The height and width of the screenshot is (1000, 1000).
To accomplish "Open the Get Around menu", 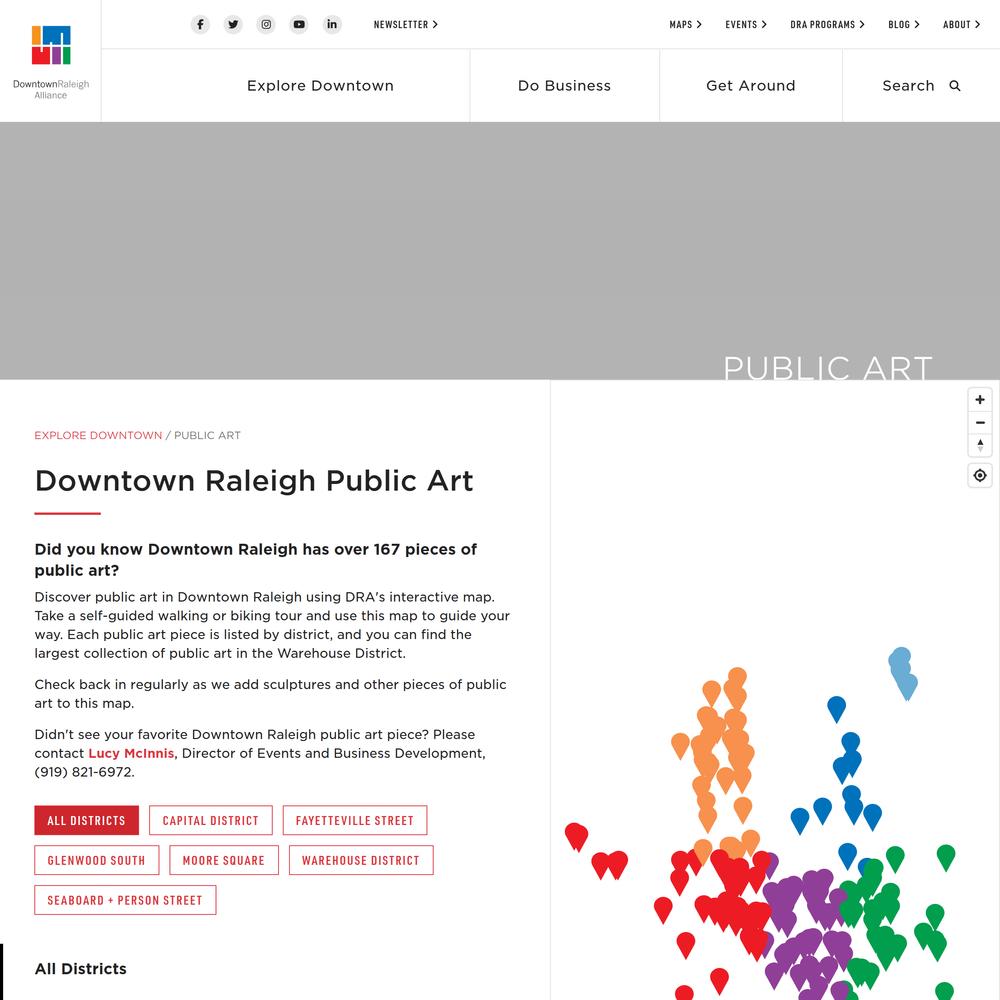I will click(750, 86).
